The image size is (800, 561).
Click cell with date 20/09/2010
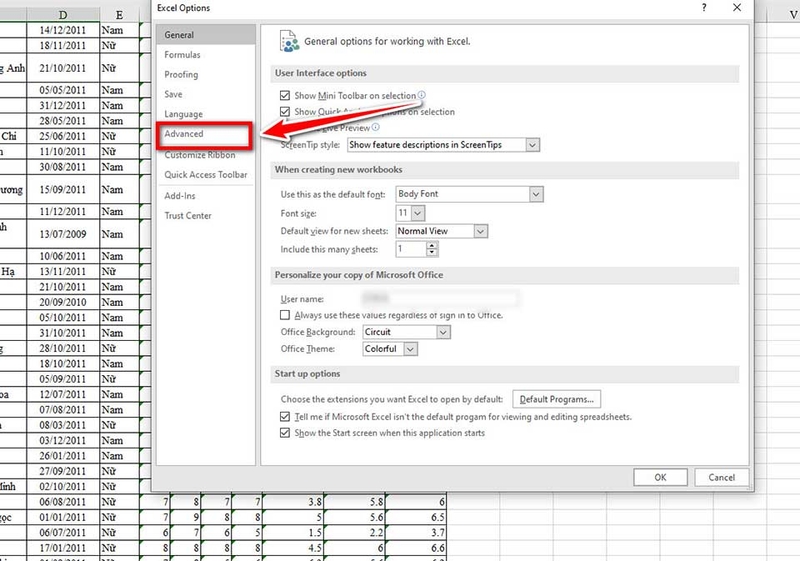pyautogui.click(x=63, y=302)
